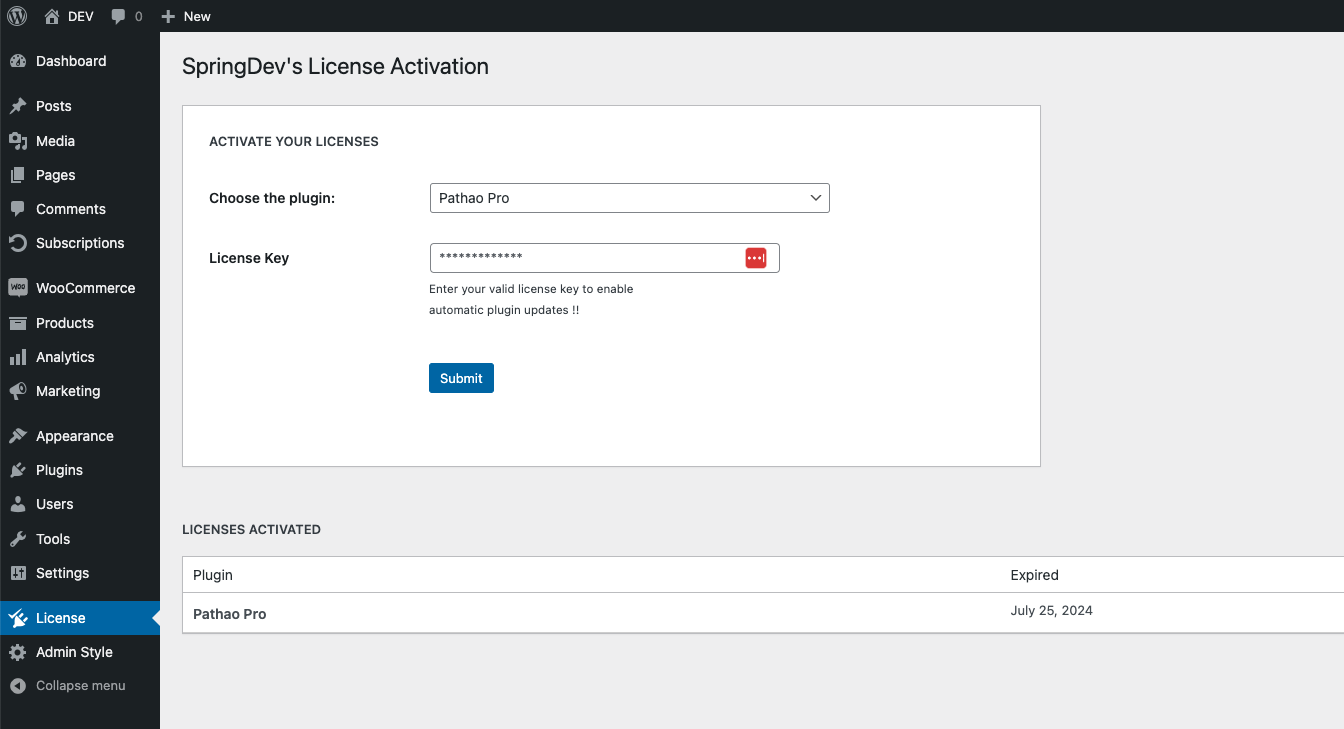Click the Products archive box icon

pyautogui.click(x=18, y=323)
